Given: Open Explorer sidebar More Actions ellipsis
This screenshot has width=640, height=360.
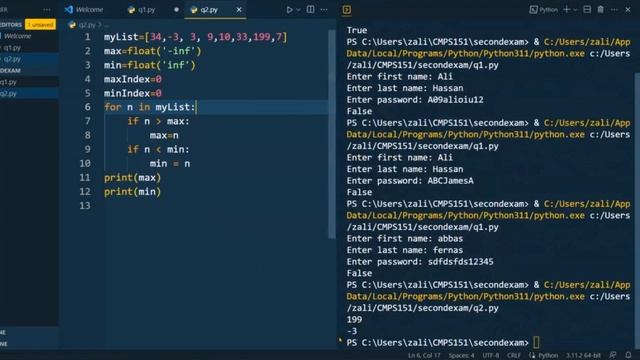Looking at the screenshot, I should [47, 9].
